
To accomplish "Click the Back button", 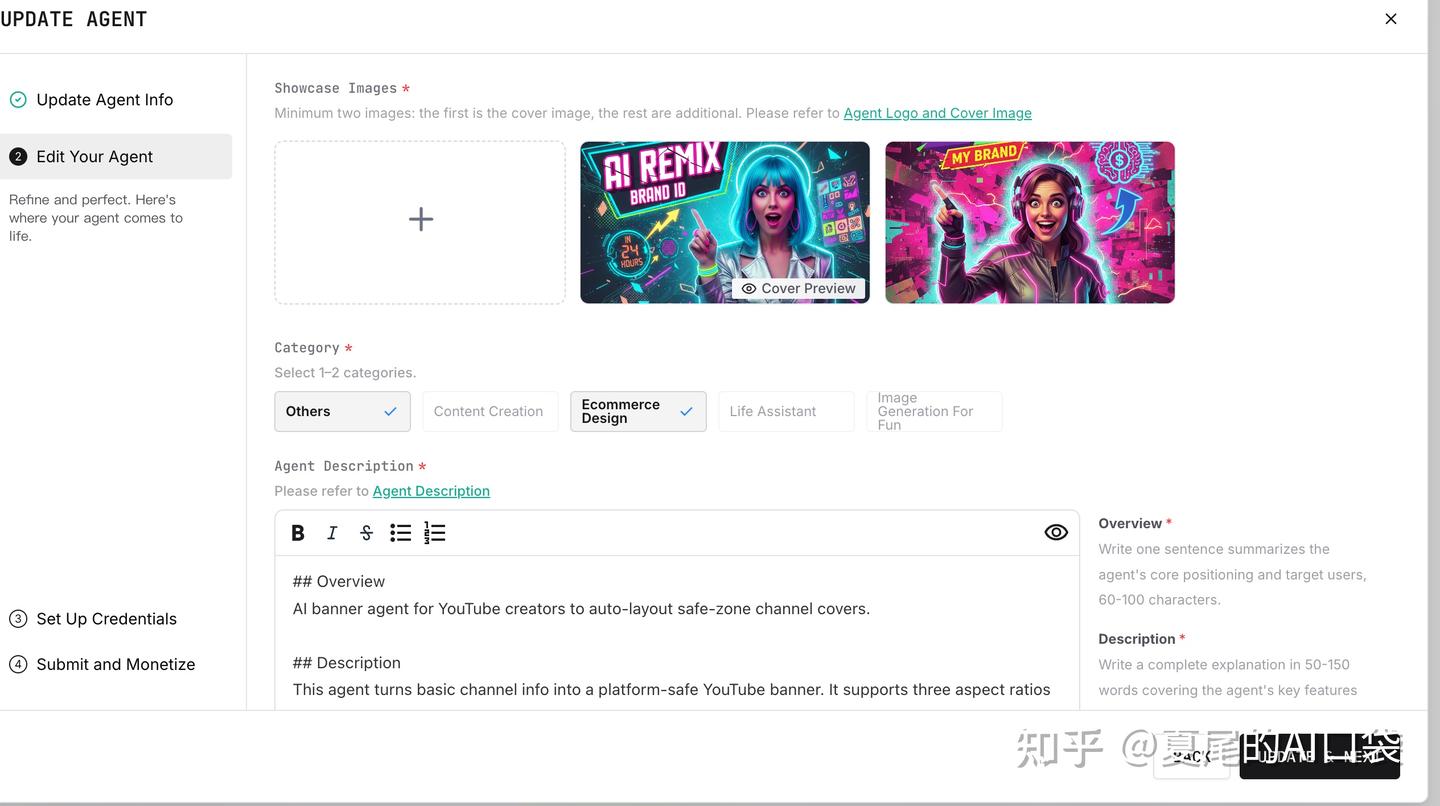I will [x=1191, y=757].
